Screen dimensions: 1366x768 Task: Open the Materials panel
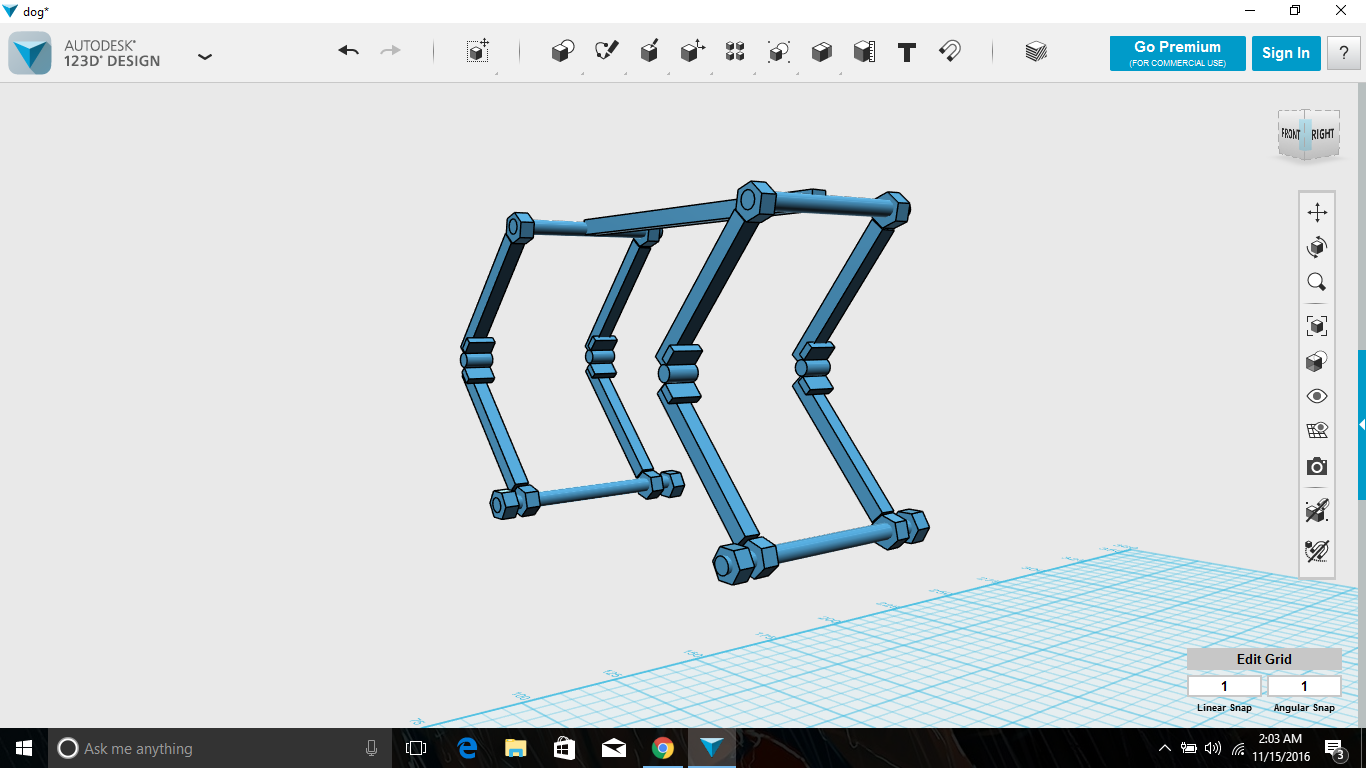click(1036, 52)
